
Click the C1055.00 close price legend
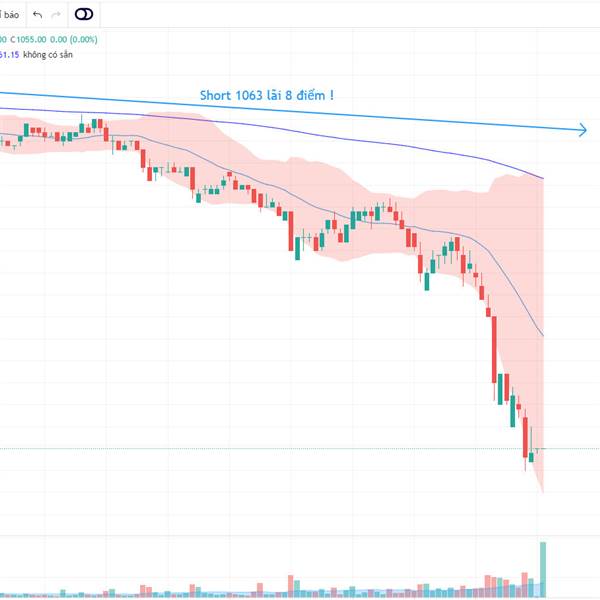pos(28,39)
